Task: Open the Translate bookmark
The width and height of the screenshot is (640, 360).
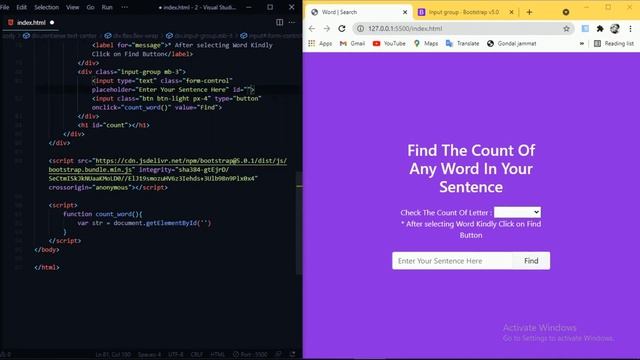Action: click(462, 43)
